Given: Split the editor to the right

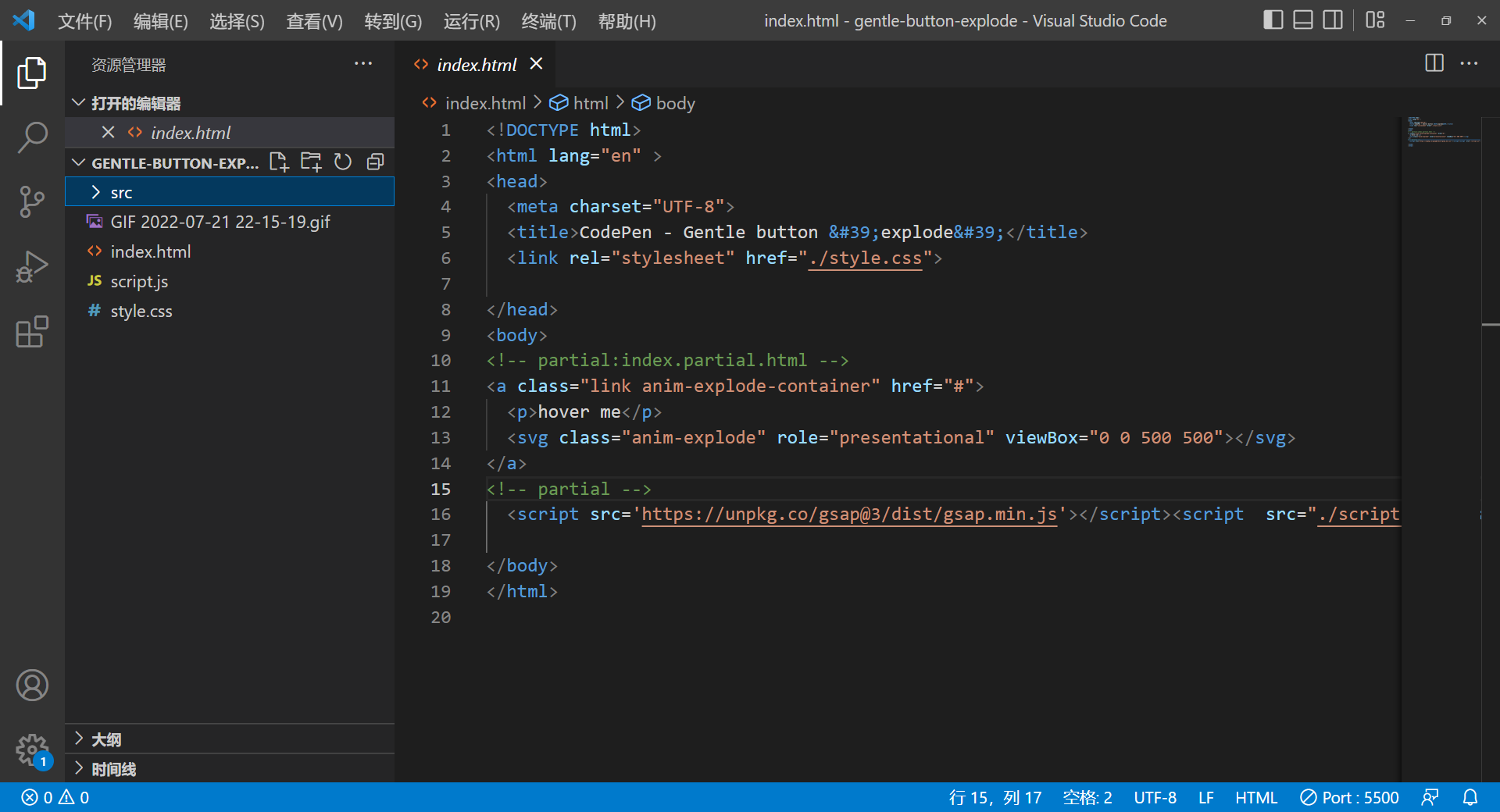Looking at the screenshot, I should pos(1434,63).
